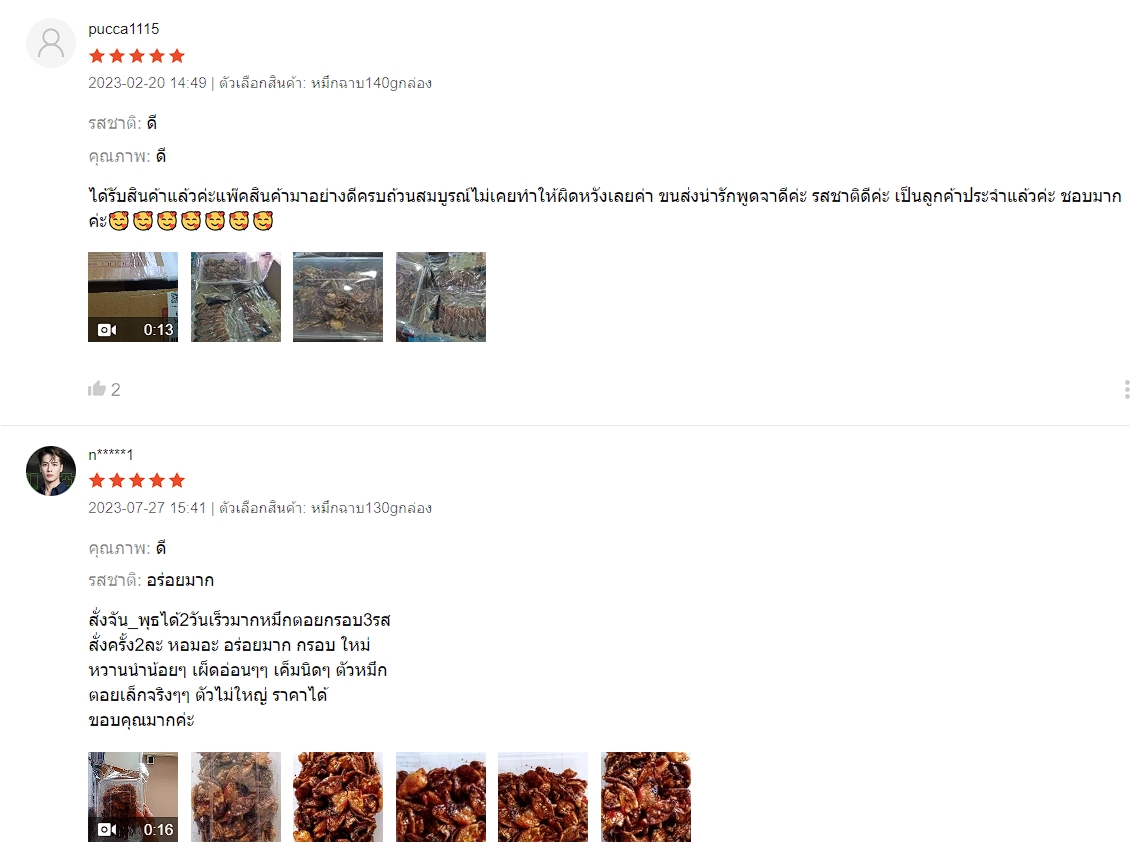Click the like count 2 beside thumbs-up

click(115, 390)
